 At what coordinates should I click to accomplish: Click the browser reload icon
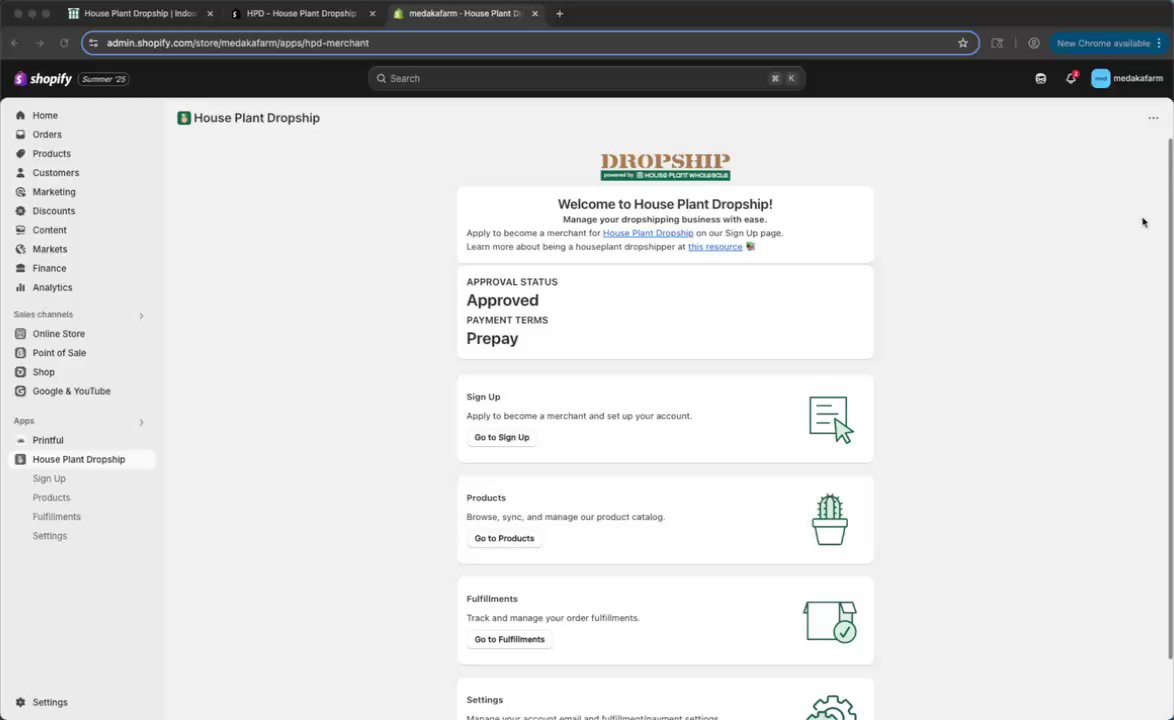[x=64, y=43]
